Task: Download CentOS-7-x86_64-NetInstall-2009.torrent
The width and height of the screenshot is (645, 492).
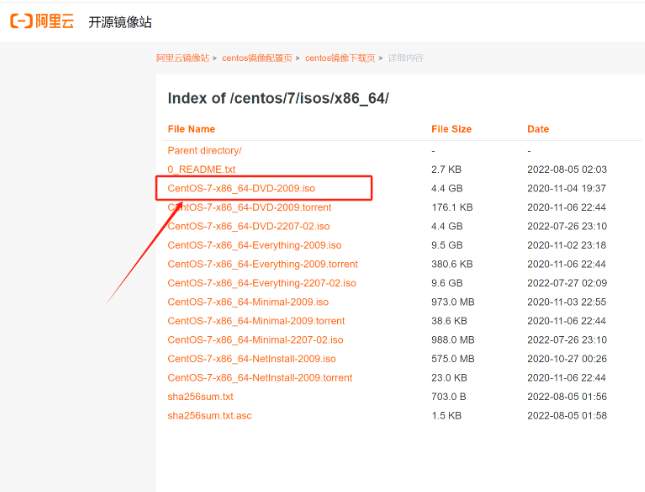Action: [x=260, y=378]
